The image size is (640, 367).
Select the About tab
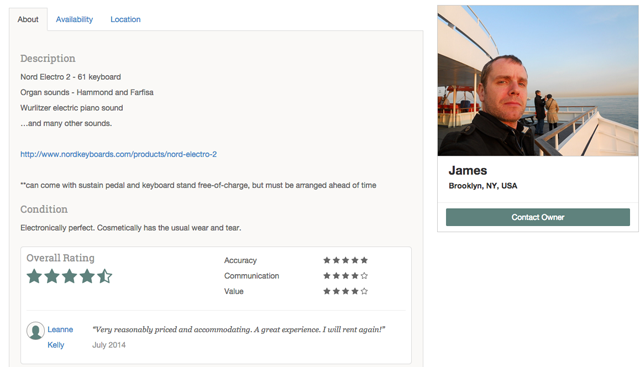point(28,19)
